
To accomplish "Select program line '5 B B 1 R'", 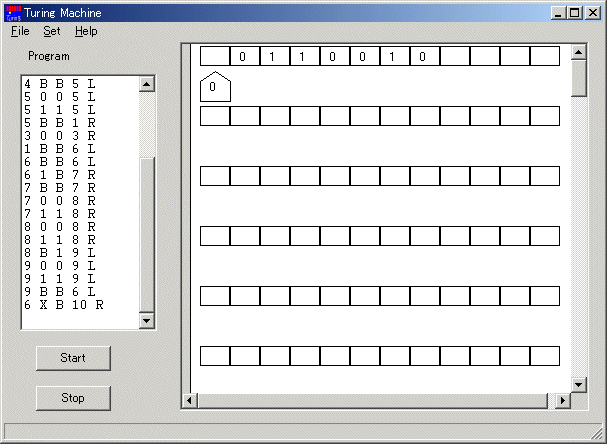I will [x=60, y=123].
